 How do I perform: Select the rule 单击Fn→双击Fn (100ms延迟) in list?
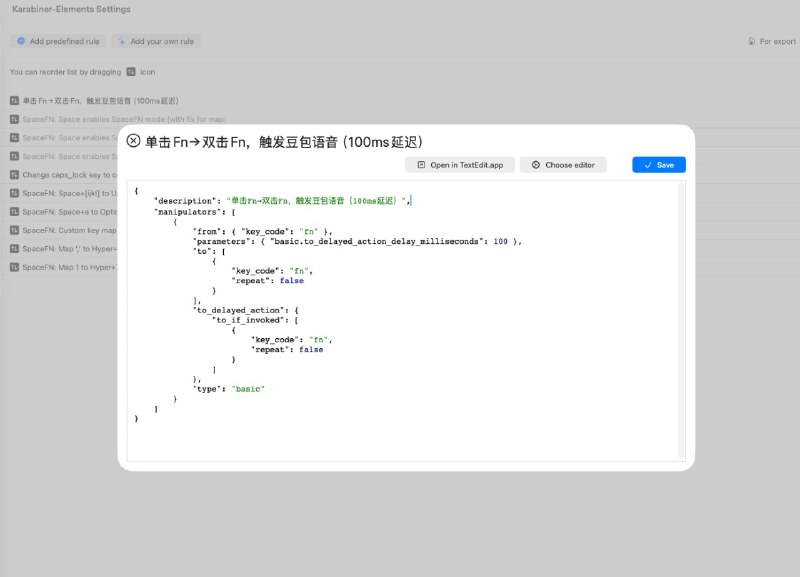101,101
